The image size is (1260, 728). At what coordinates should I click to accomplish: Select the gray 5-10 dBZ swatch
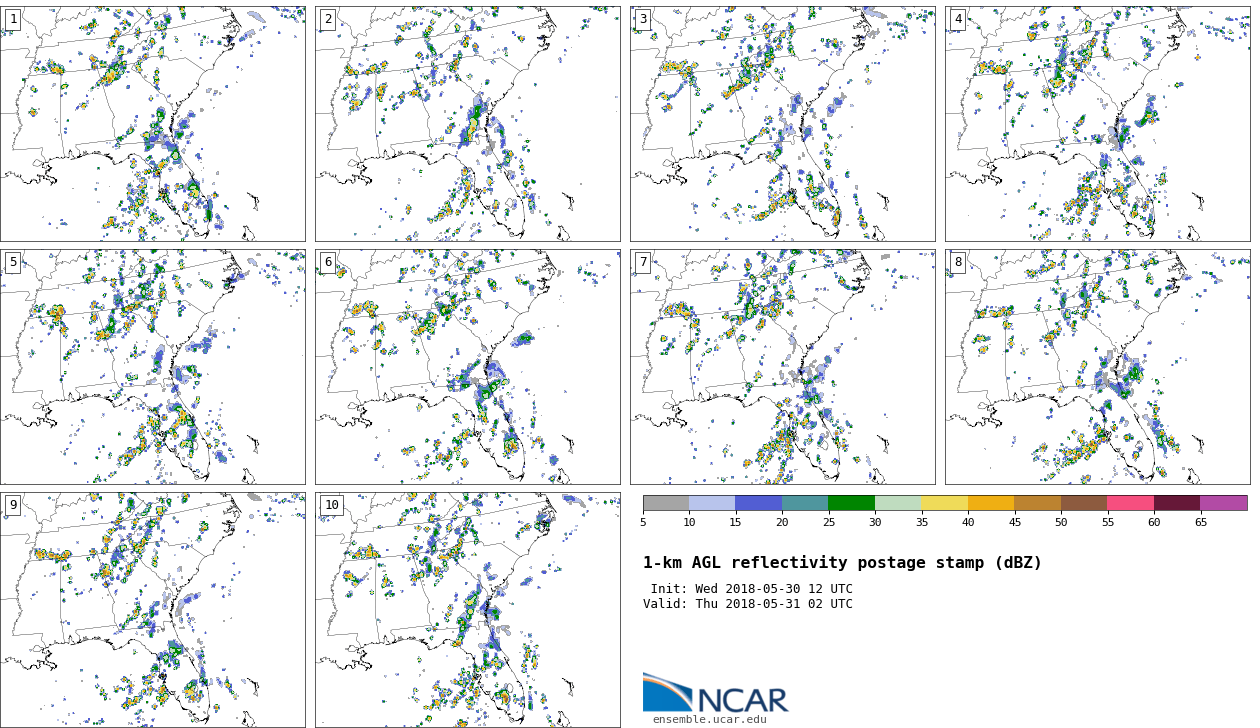666,503
